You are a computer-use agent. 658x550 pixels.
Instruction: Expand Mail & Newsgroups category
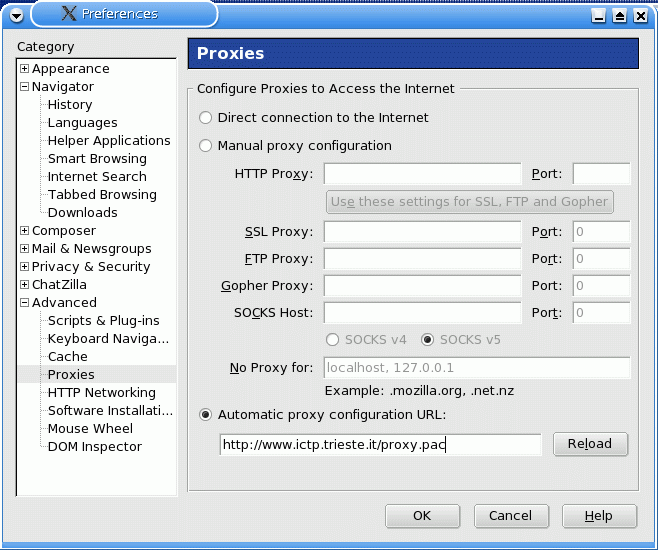point(24,249)
